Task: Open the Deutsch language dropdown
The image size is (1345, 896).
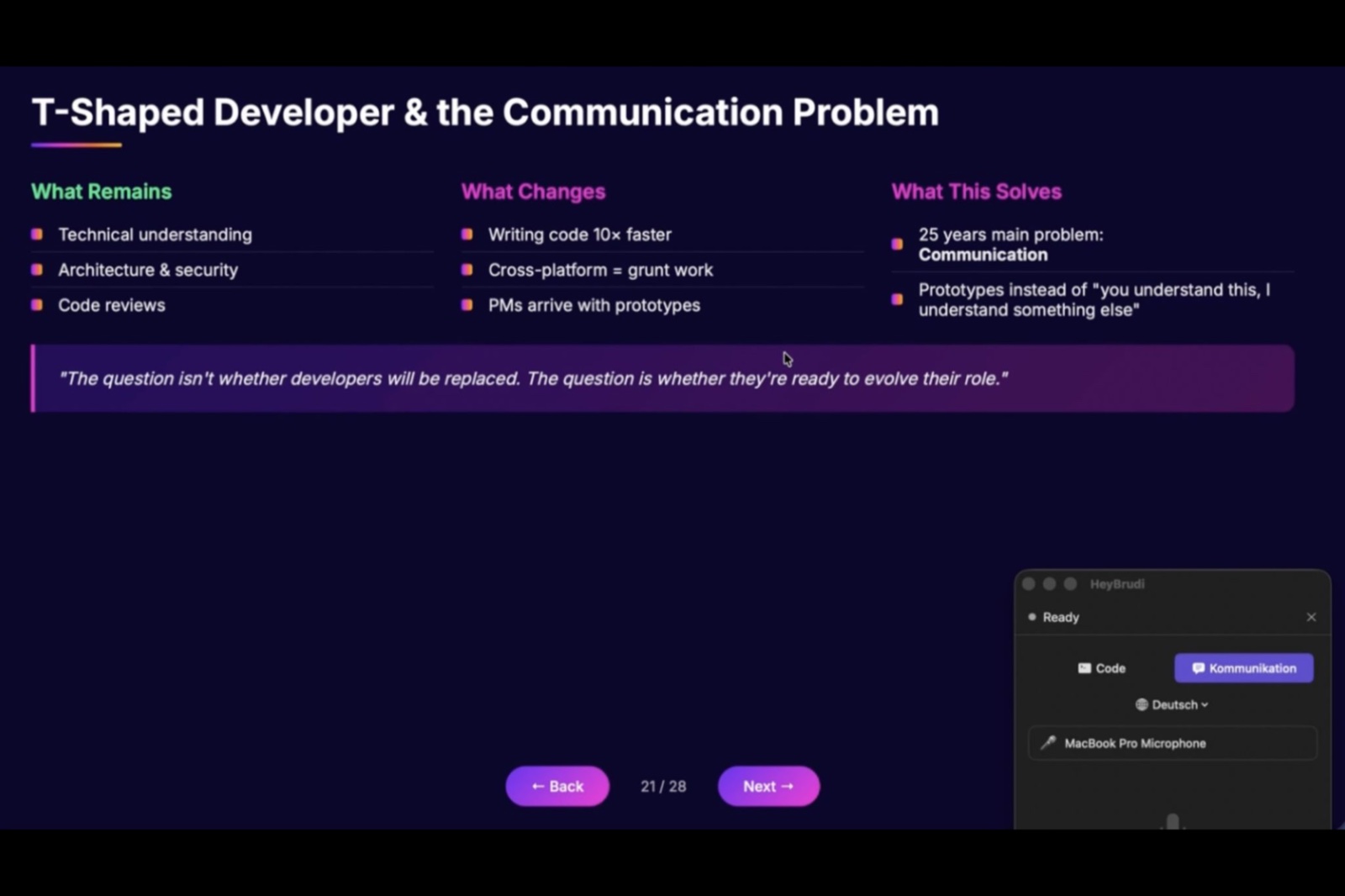Action: tap(1172, 704)
